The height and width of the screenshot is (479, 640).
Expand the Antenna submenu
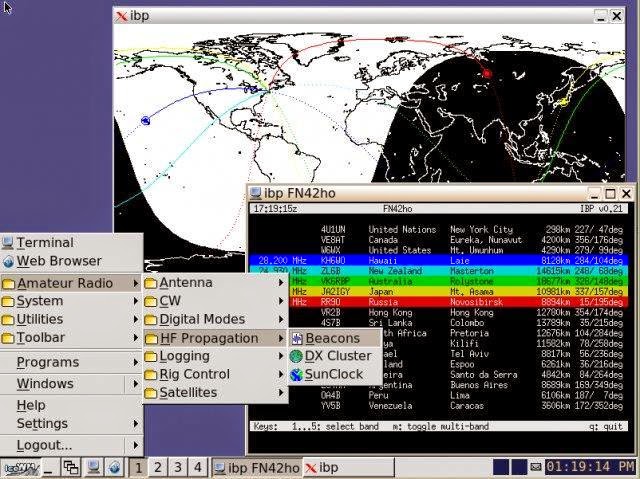(215, 283)
